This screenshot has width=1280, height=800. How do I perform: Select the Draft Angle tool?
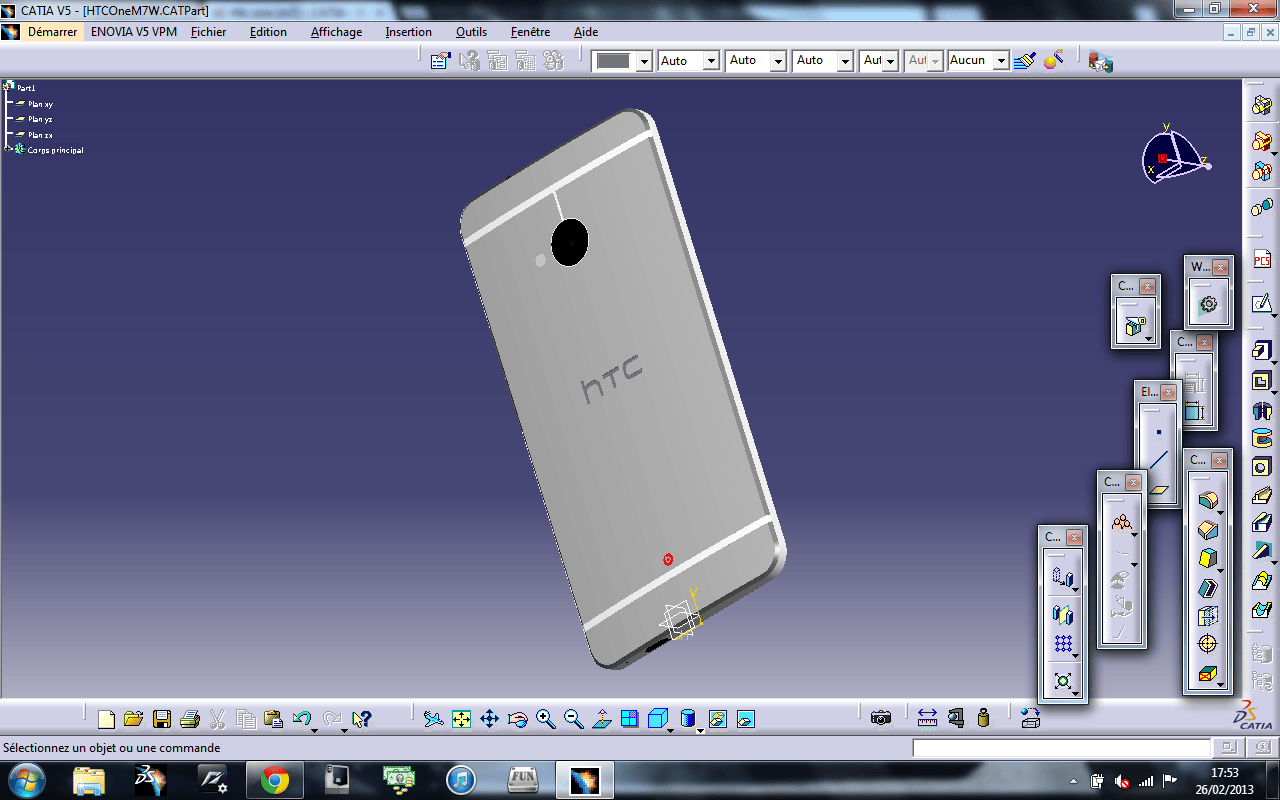coord(1208,559)
